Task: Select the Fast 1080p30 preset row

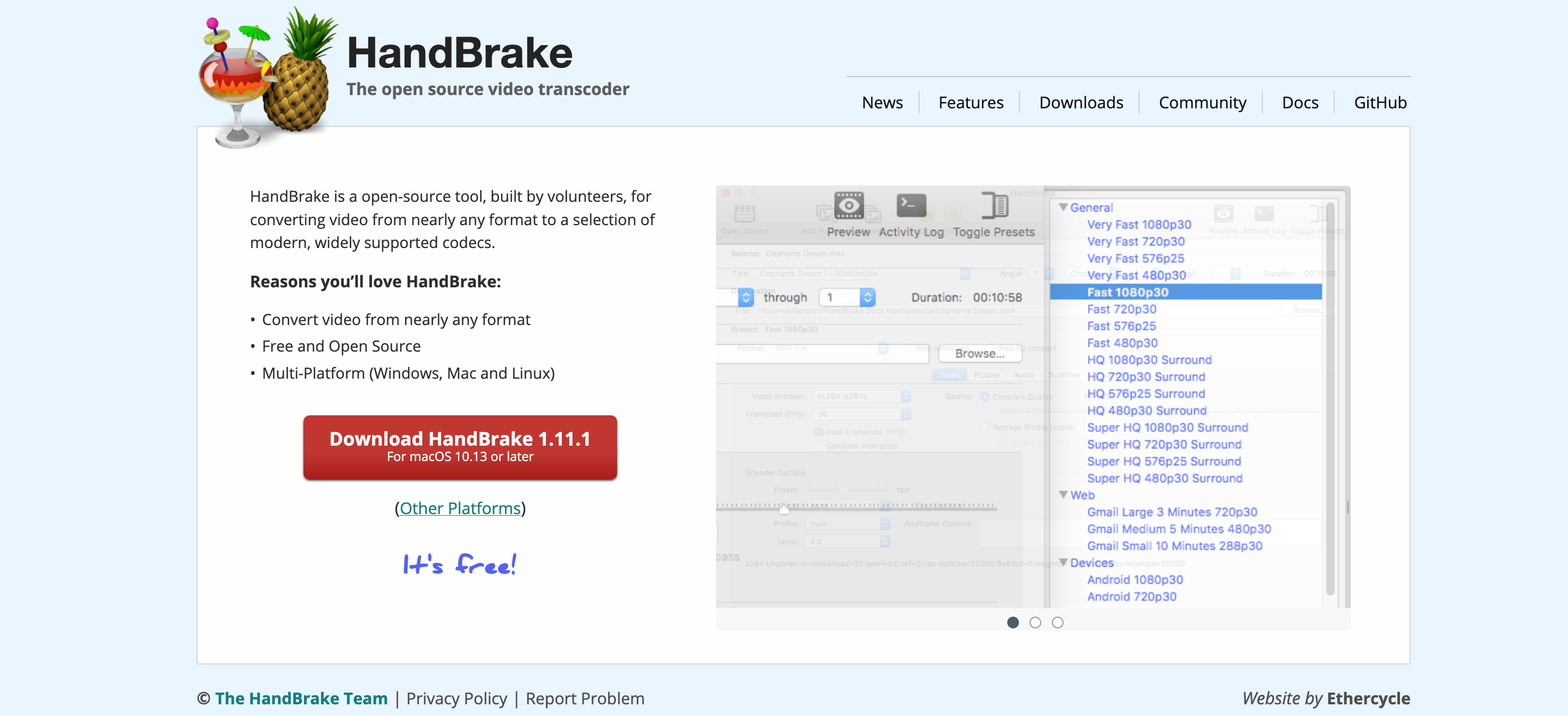Action: coord(1186,292)
